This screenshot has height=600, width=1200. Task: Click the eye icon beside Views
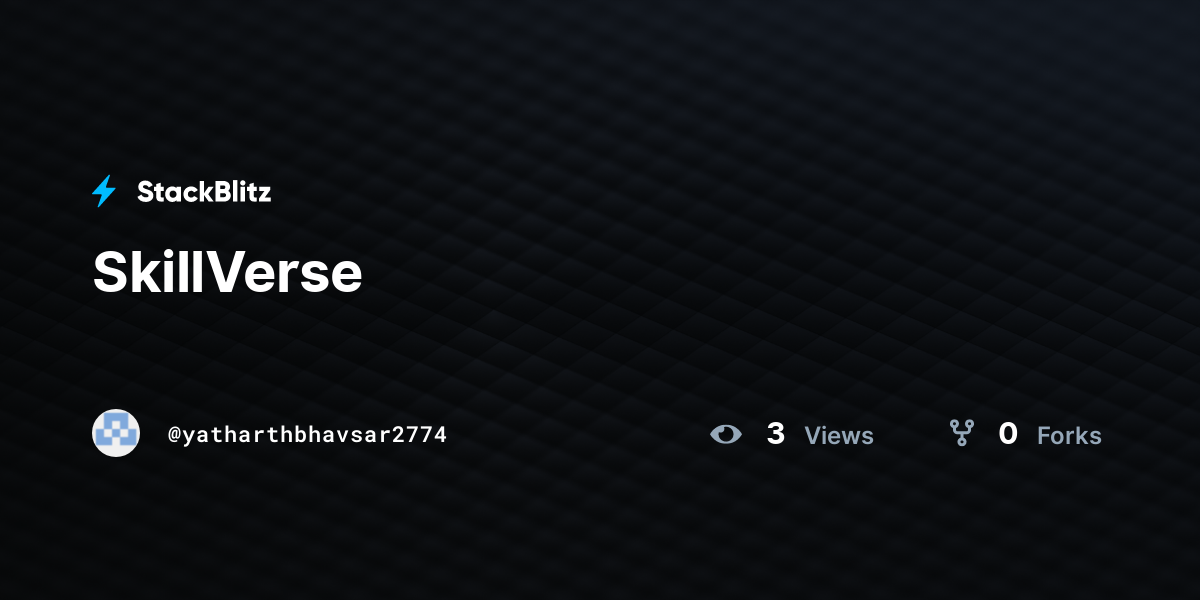click(x=726, y=434)
